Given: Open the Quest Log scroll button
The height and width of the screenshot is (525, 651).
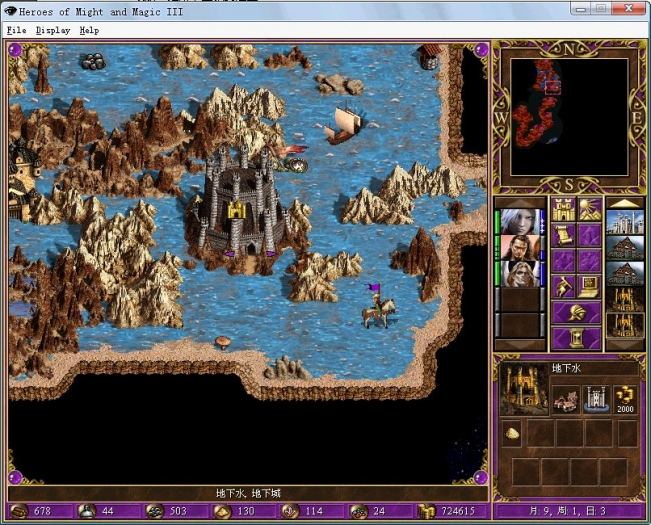Looking at the screenshot, I should tap(563, 235).
